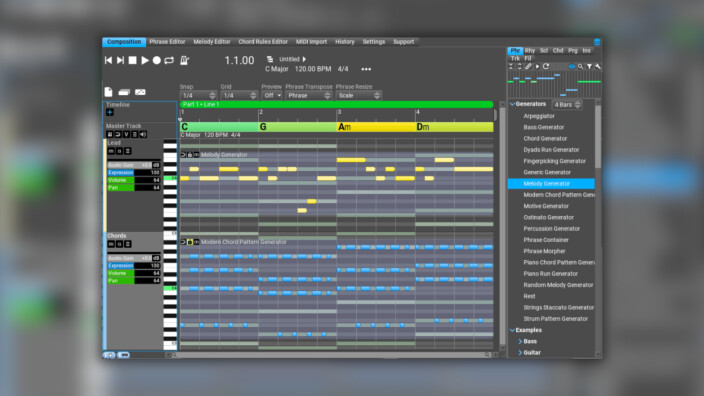Play the preview in the browser toolbar

(x=537, y=66)
